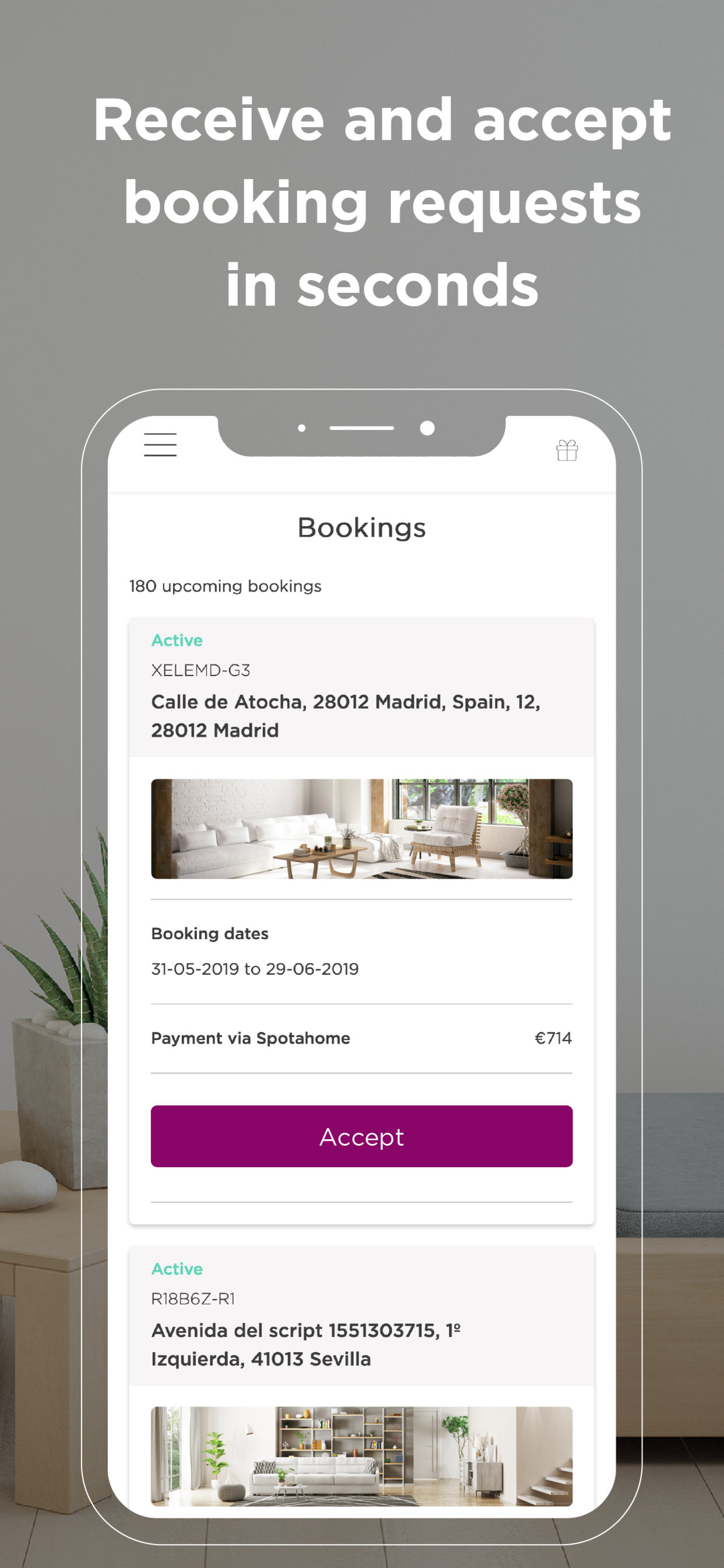Tap the Booking dates heading

pyautogui.click(x=210, y=933)
